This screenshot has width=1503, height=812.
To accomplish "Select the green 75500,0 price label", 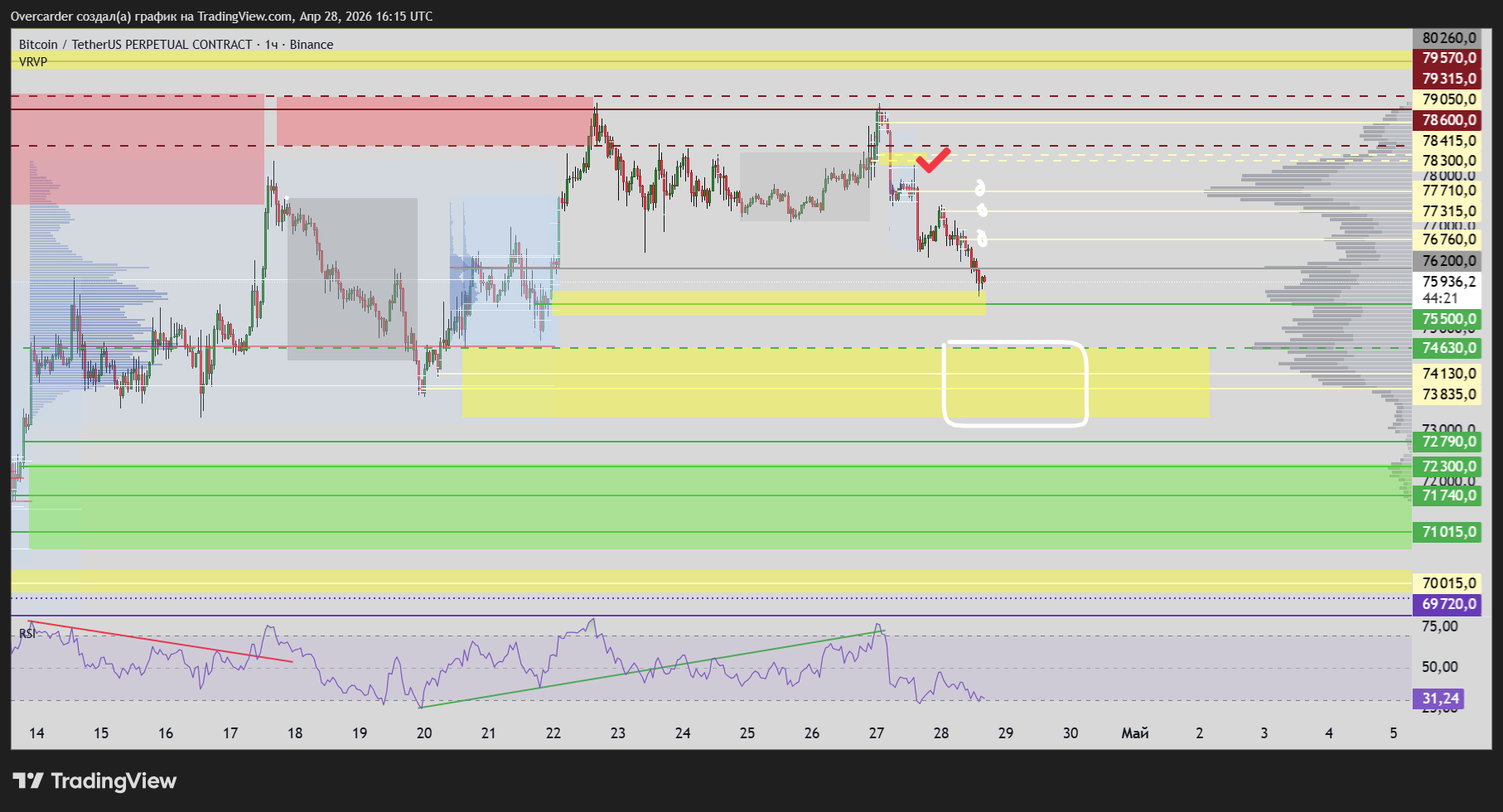I will pyautogui.click(x=1447, y=319).
